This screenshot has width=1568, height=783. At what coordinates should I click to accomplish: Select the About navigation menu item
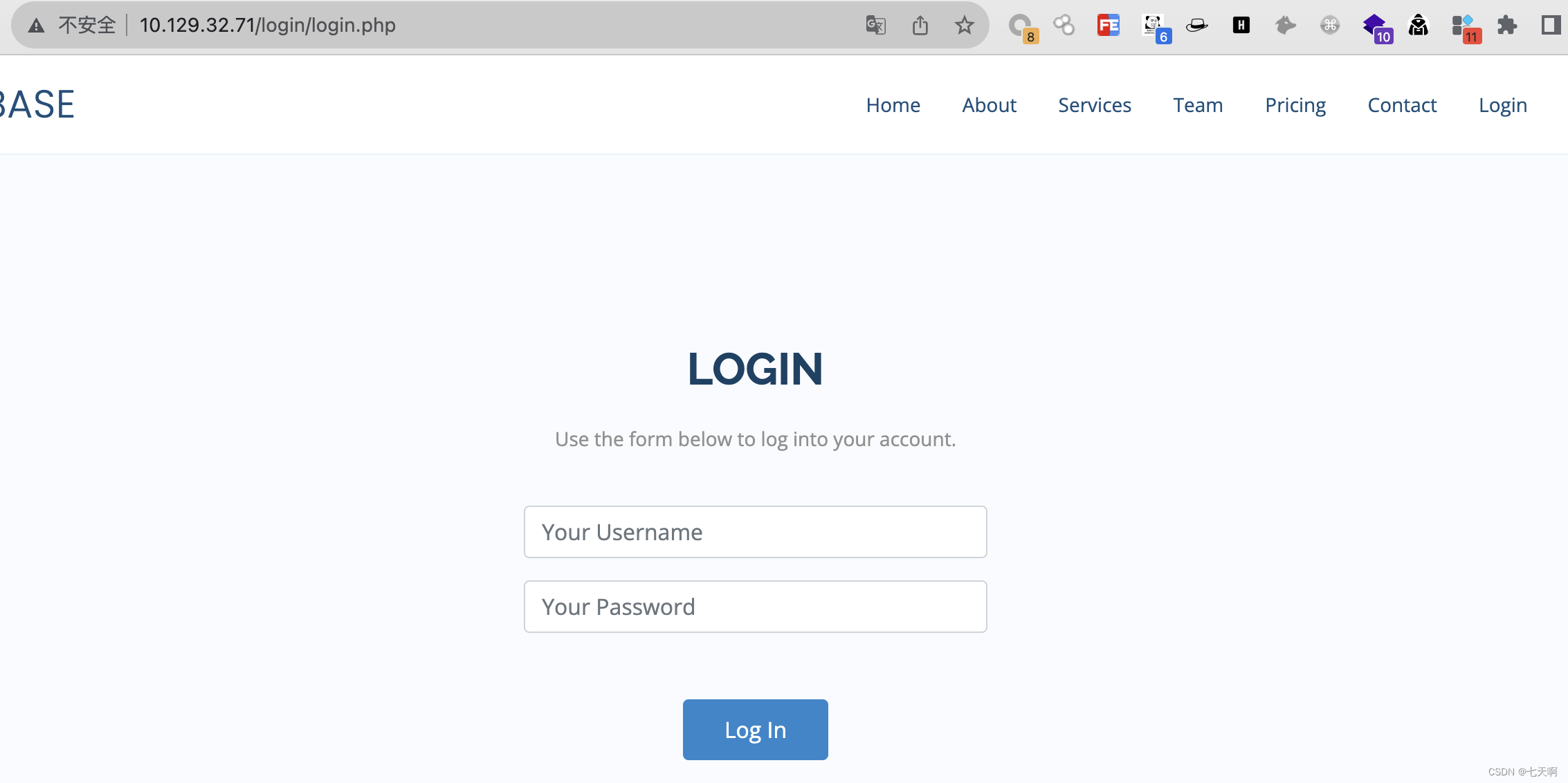[989, 105]
